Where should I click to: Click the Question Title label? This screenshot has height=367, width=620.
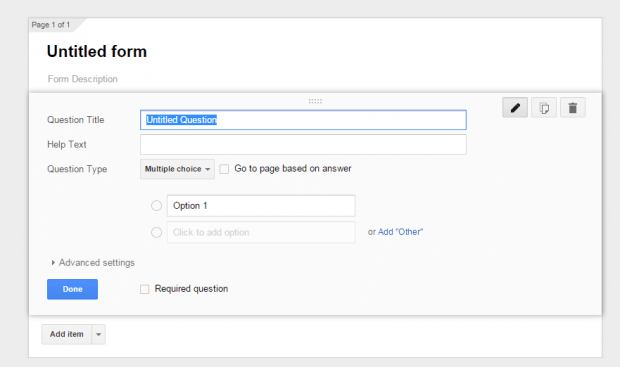pos(76,120)
